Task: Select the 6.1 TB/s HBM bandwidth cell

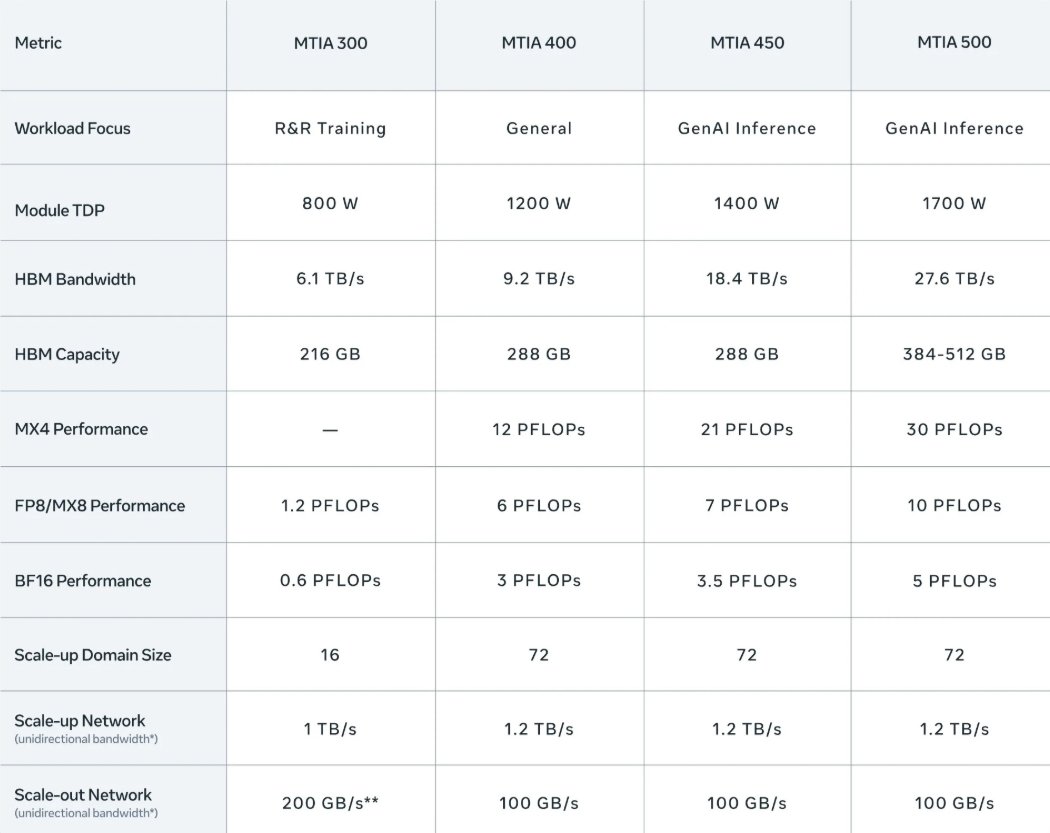Action: 330,279
